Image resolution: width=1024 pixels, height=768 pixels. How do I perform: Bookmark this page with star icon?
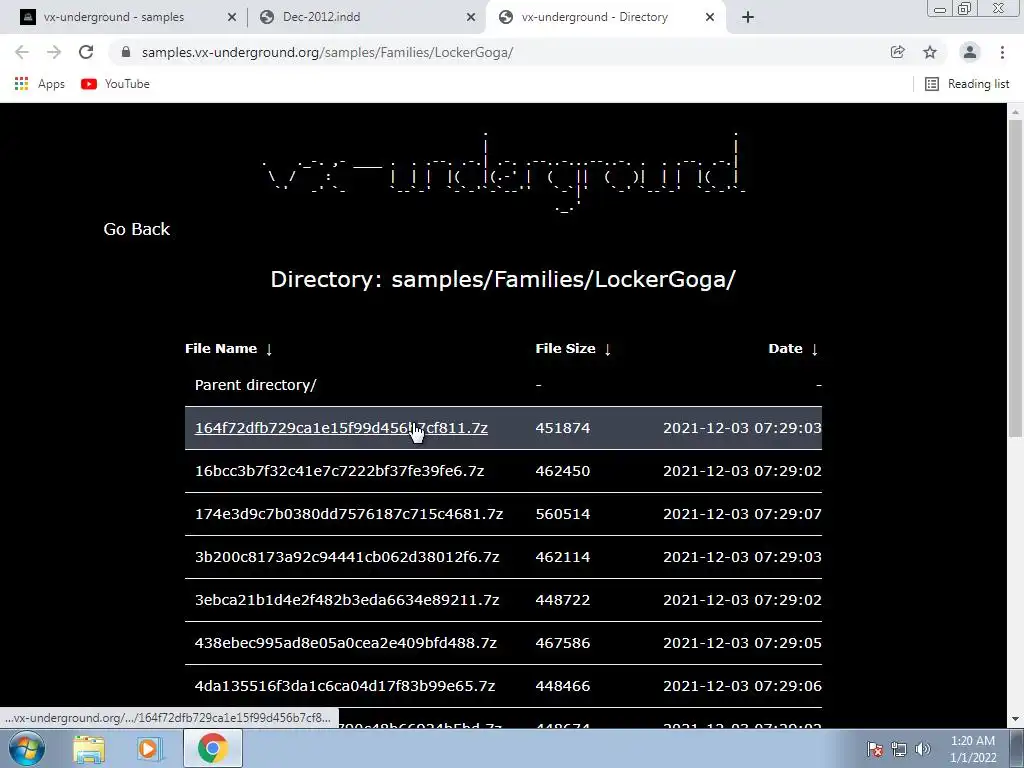point(930,52)
